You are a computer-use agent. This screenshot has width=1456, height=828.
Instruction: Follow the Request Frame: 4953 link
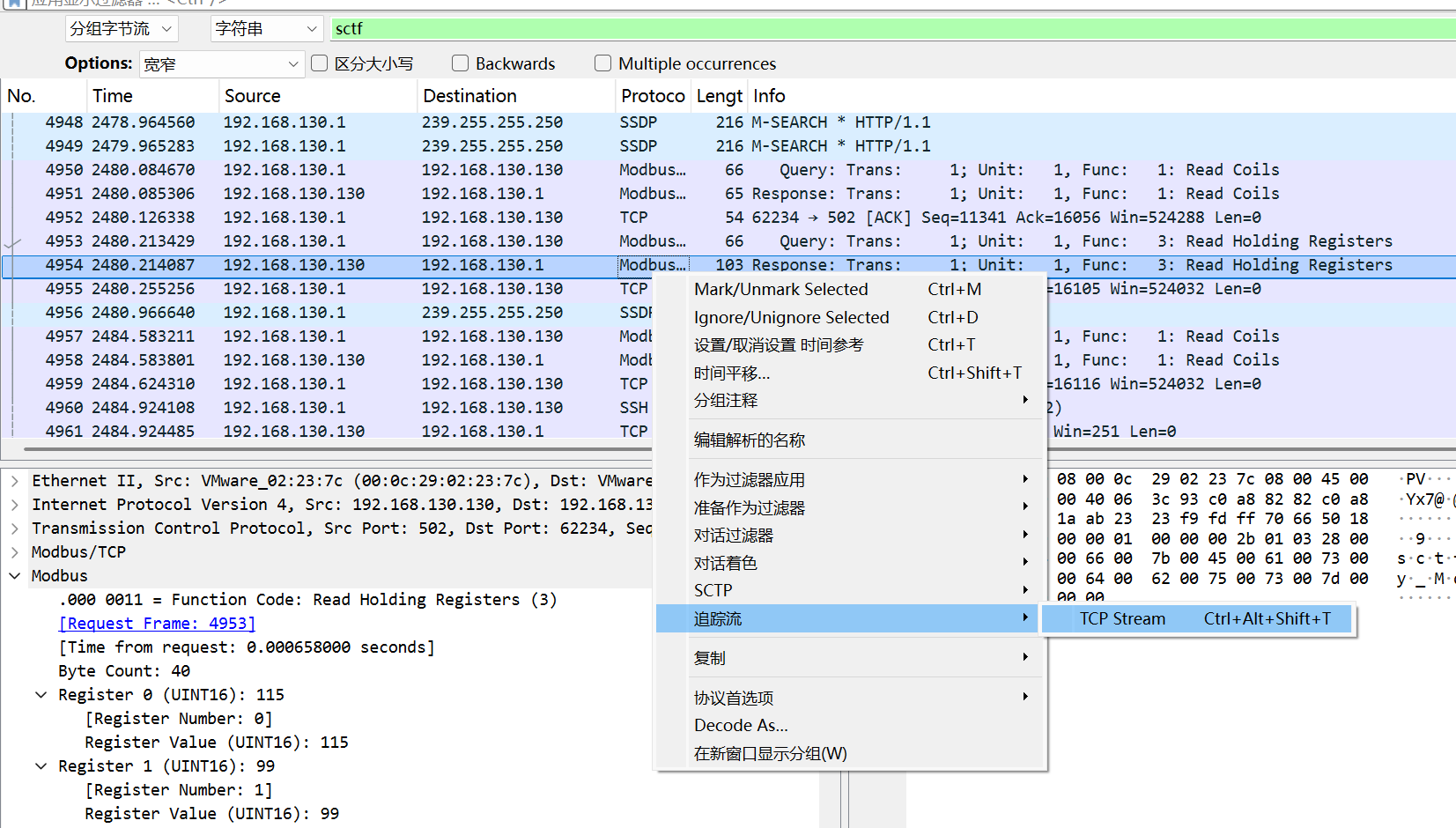tap(157, 623)
